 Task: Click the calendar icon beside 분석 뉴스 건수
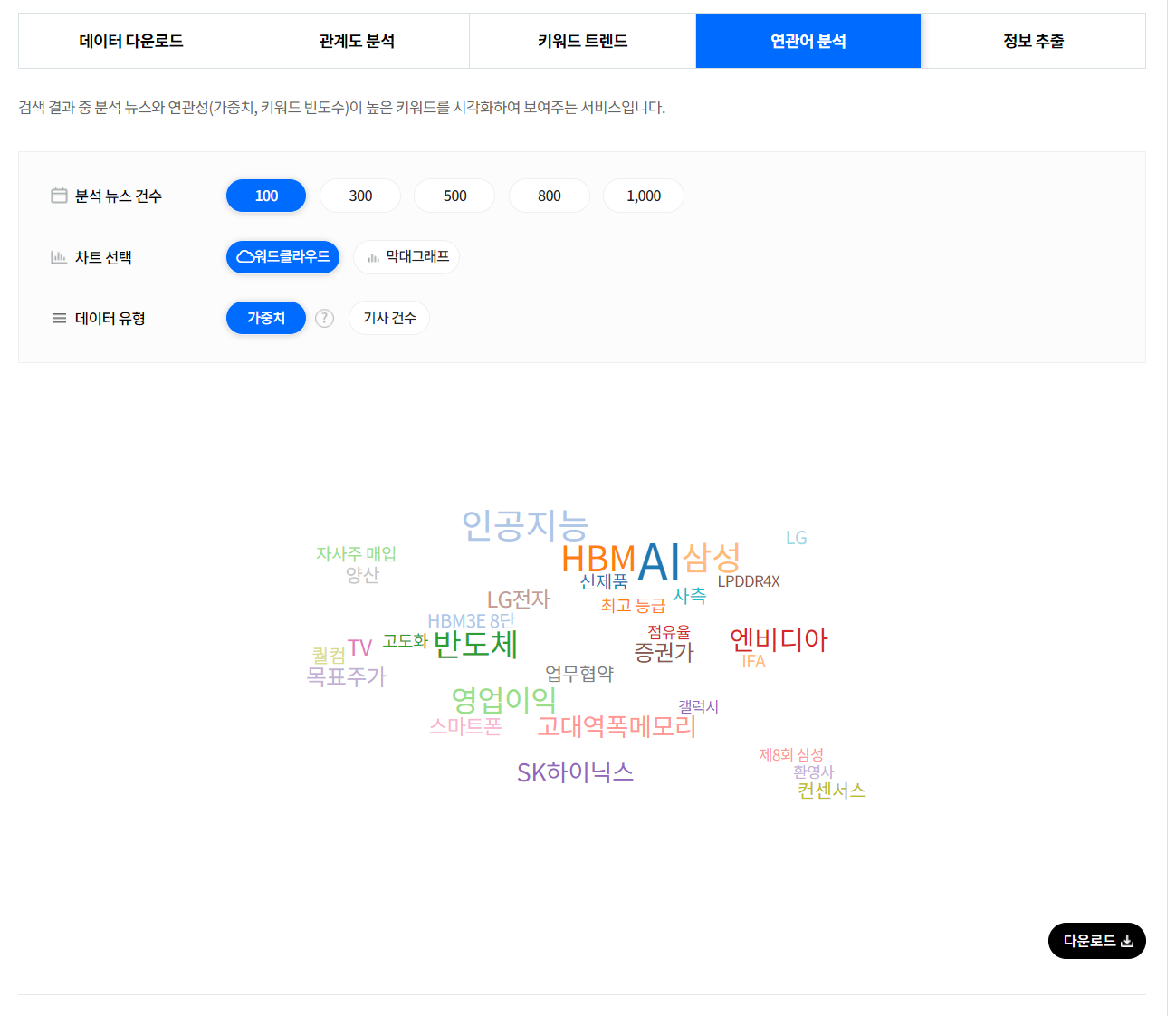pos(59,196)
